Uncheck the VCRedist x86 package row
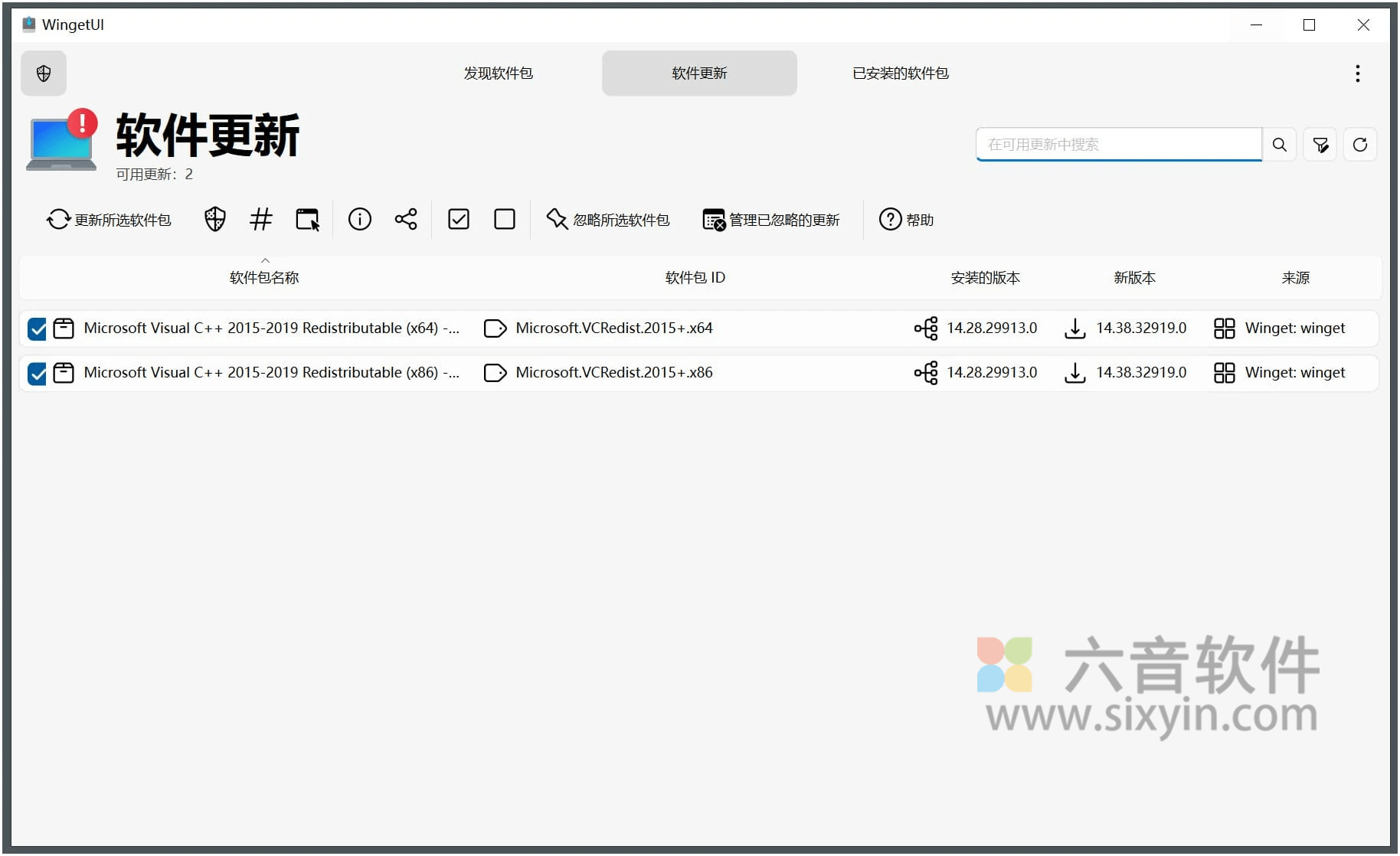Viewport: 1400px width, 856px height. pos(36,373)
